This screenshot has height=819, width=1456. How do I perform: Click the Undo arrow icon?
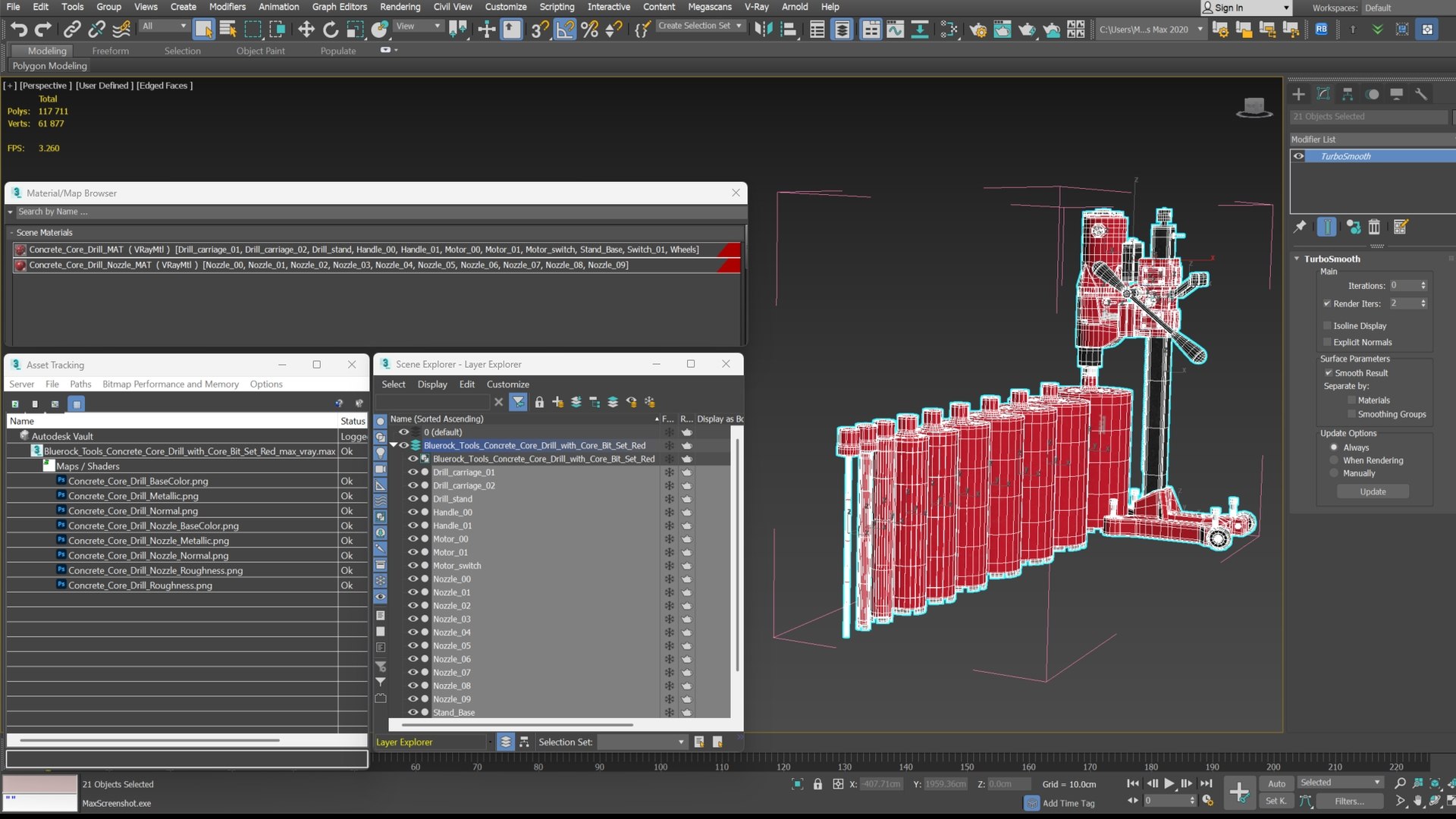(18, 30)
